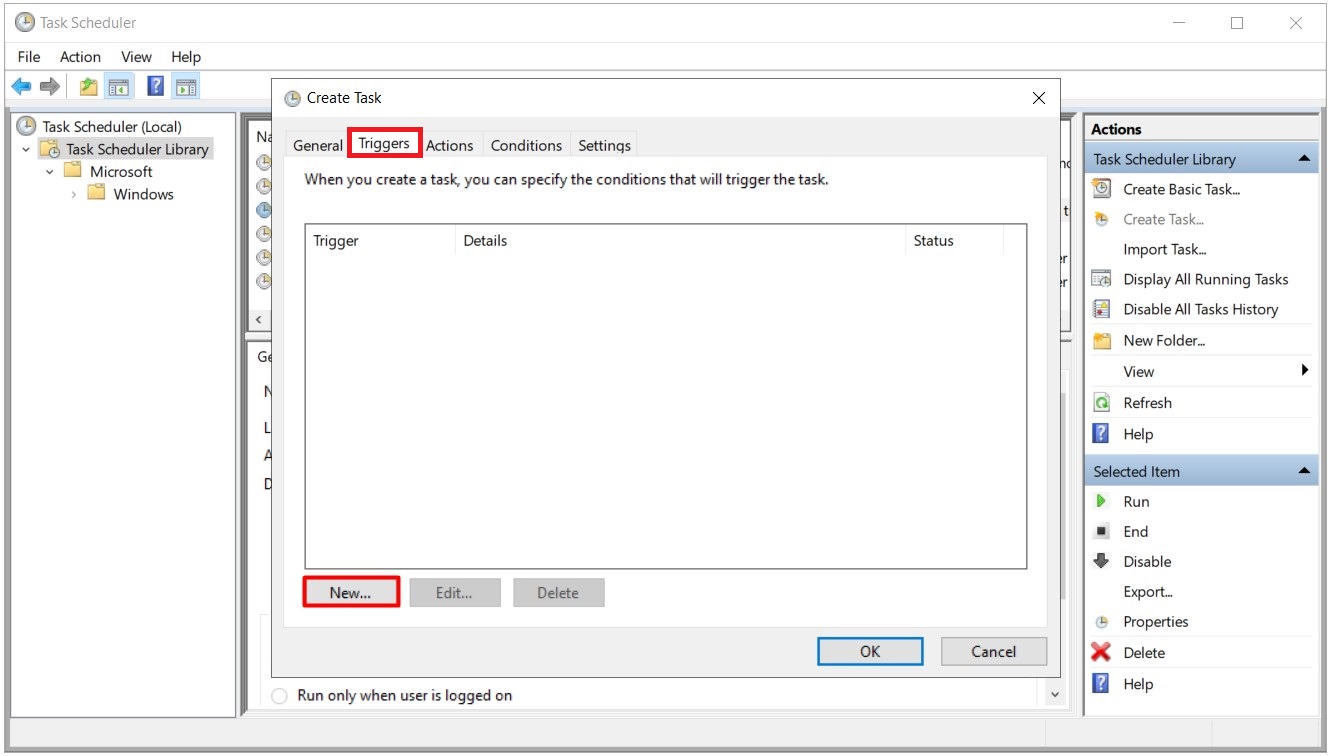This screenshot has width=1330, height=756.
Task: Click the Create Task dialog title clock icon
Action: 292,98
